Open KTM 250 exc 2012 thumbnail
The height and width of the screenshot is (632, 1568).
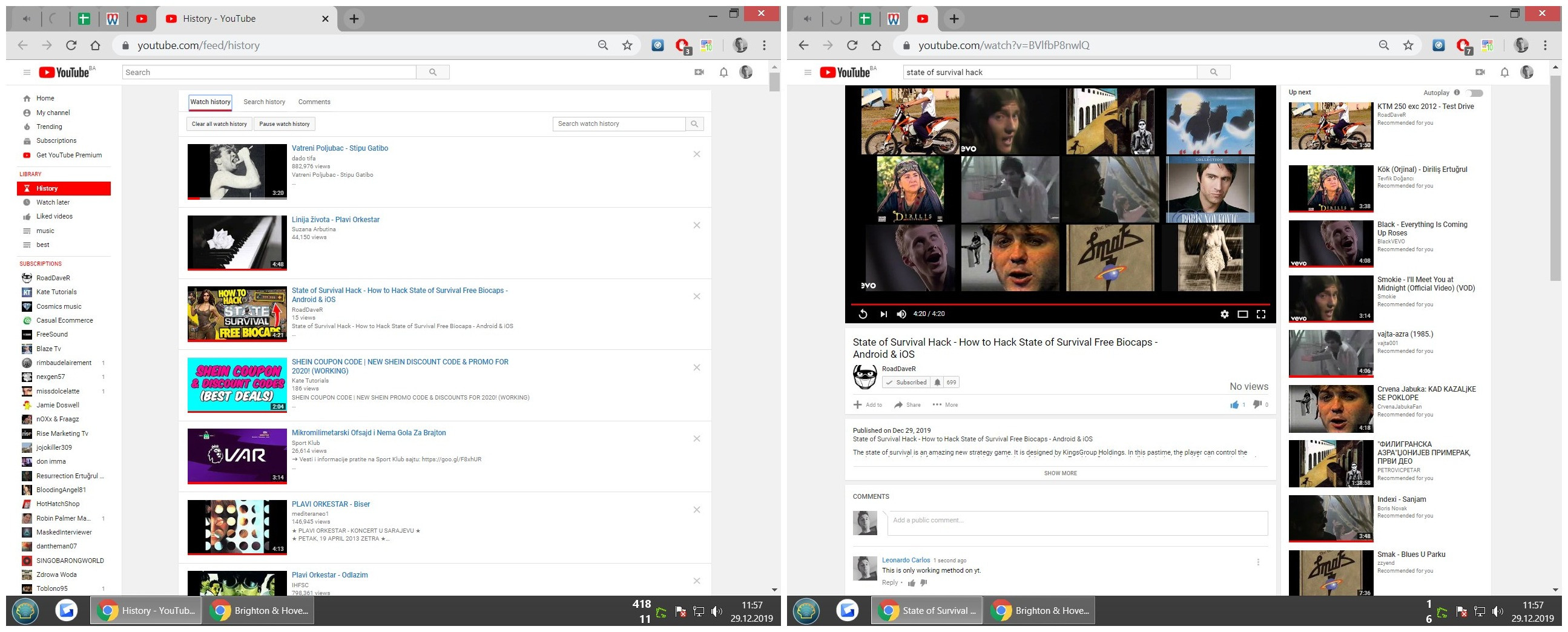click(x=1331, y=126)
